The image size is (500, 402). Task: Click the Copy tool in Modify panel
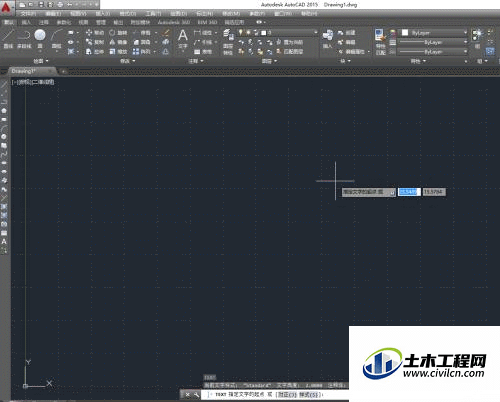(95, 42)
